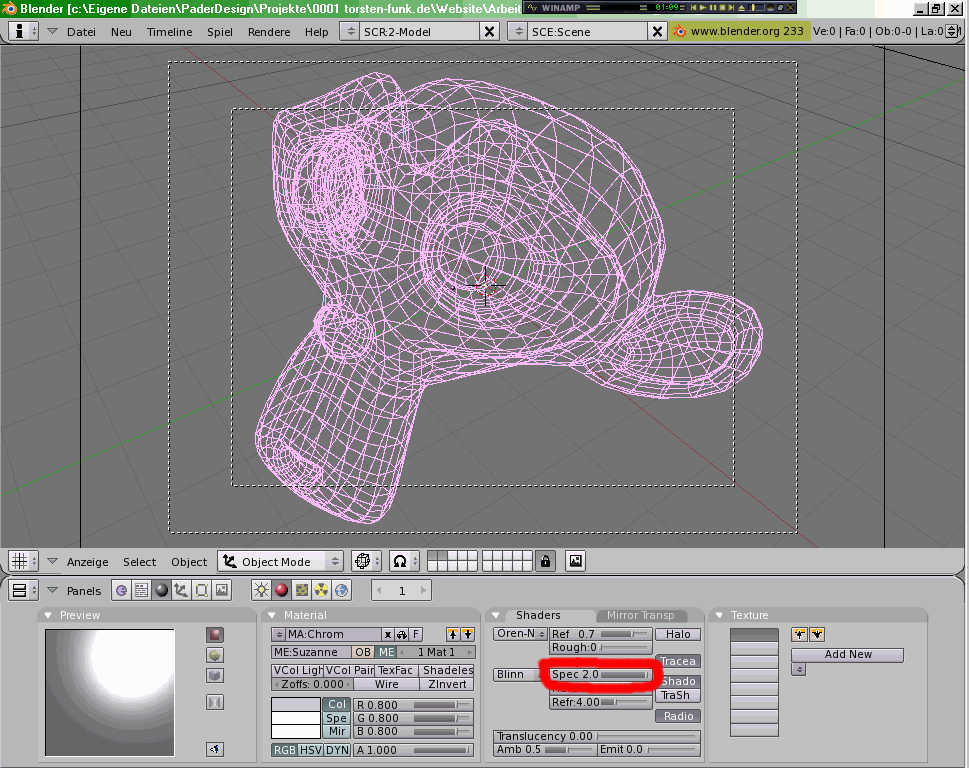This screenshot has width=969, height=768.
Task: Click the Add New texture button
Action: pos(847,655)
